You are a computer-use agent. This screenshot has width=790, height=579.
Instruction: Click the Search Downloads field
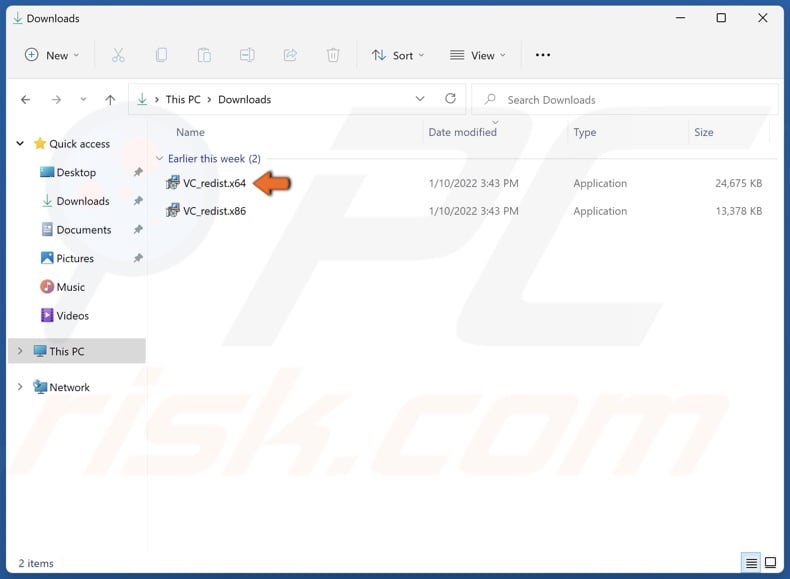pos(625,99)
